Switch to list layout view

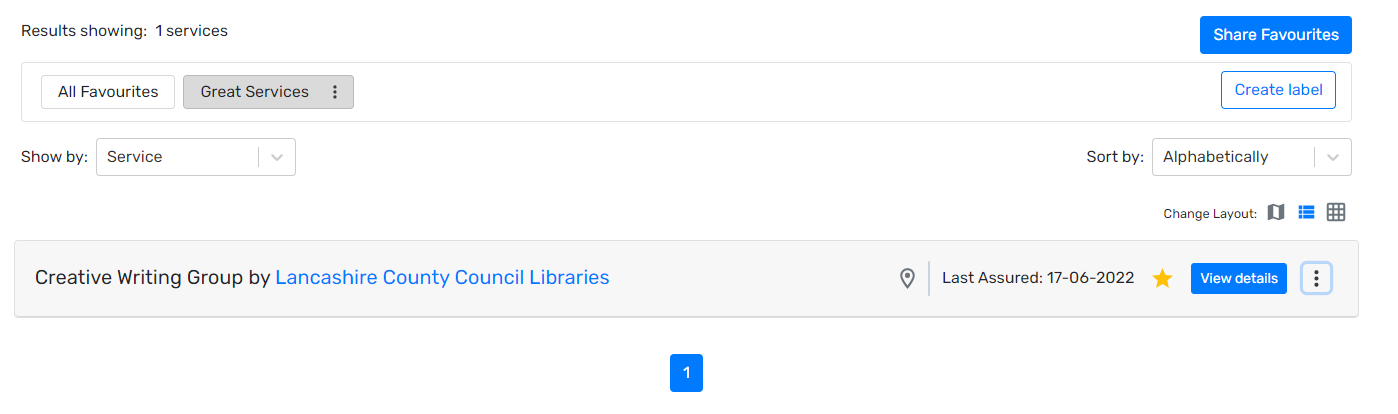click(x=1306, y=212)
